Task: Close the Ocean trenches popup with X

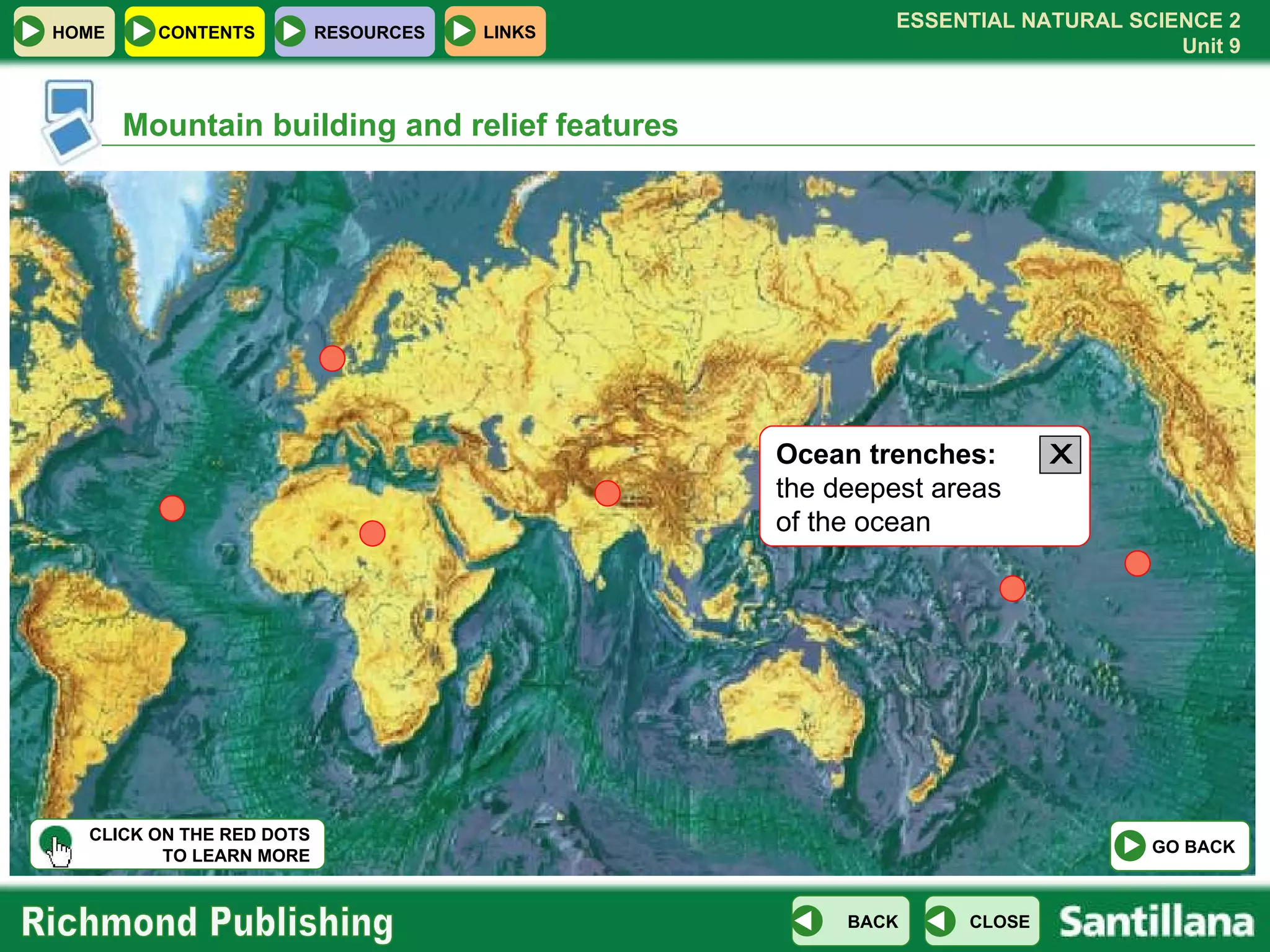Action: 1060,454
